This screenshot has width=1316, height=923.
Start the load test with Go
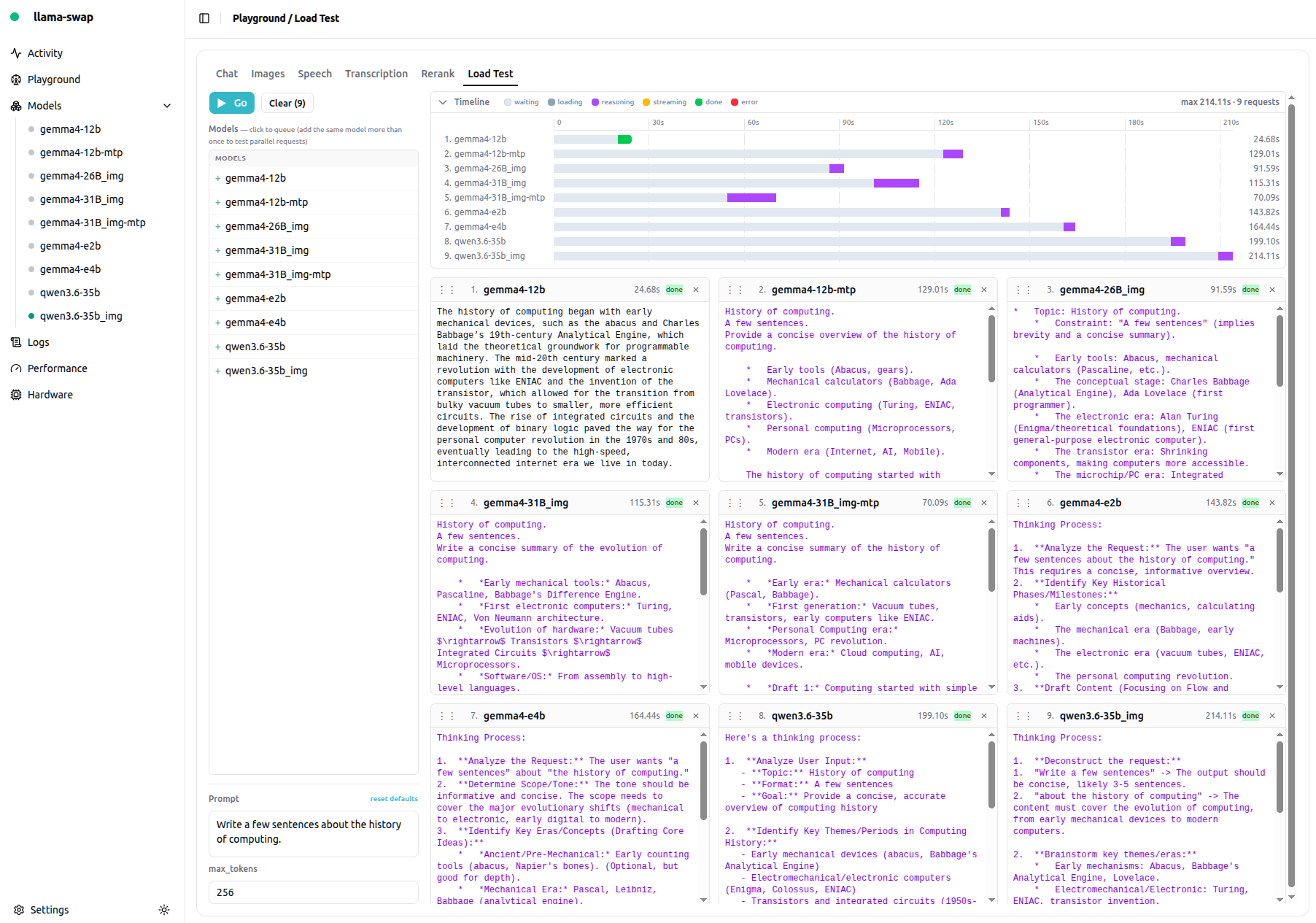[x=232, y=103]
